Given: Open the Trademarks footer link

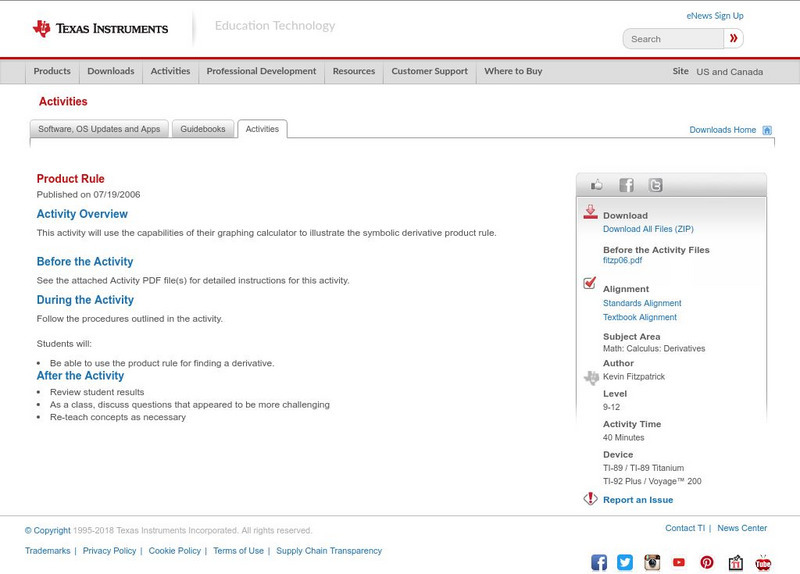Looking at the screenshot, I should [47, 551].
